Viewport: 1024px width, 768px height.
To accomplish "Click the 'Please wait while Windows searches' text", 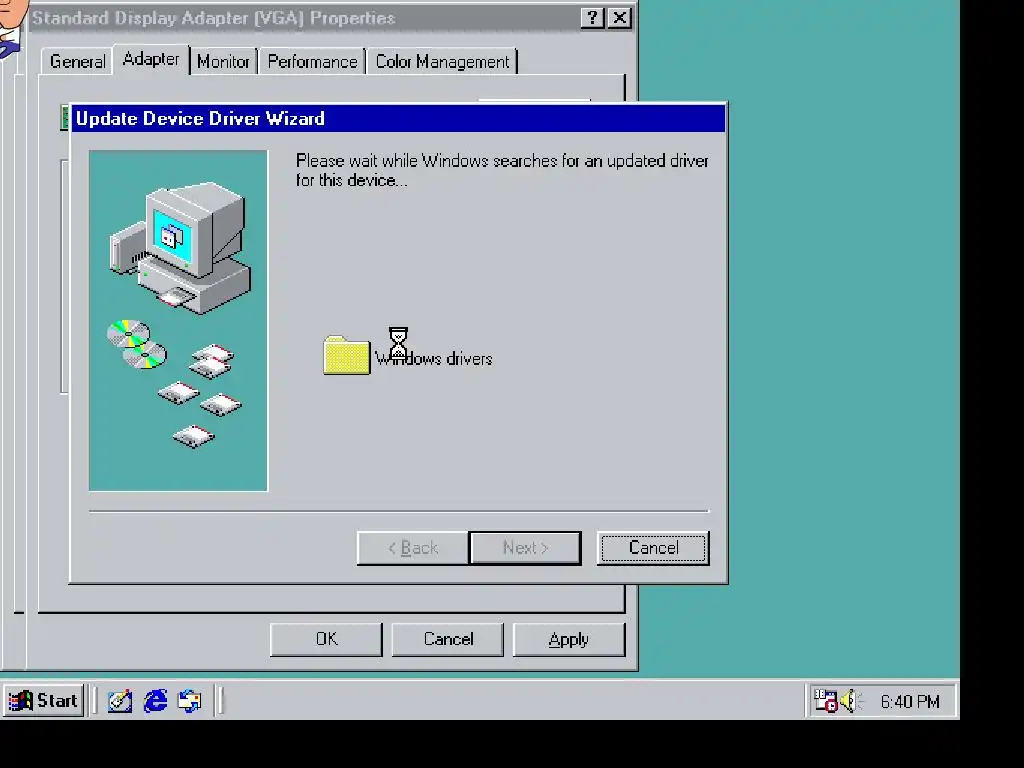I will tap(502, 170).
